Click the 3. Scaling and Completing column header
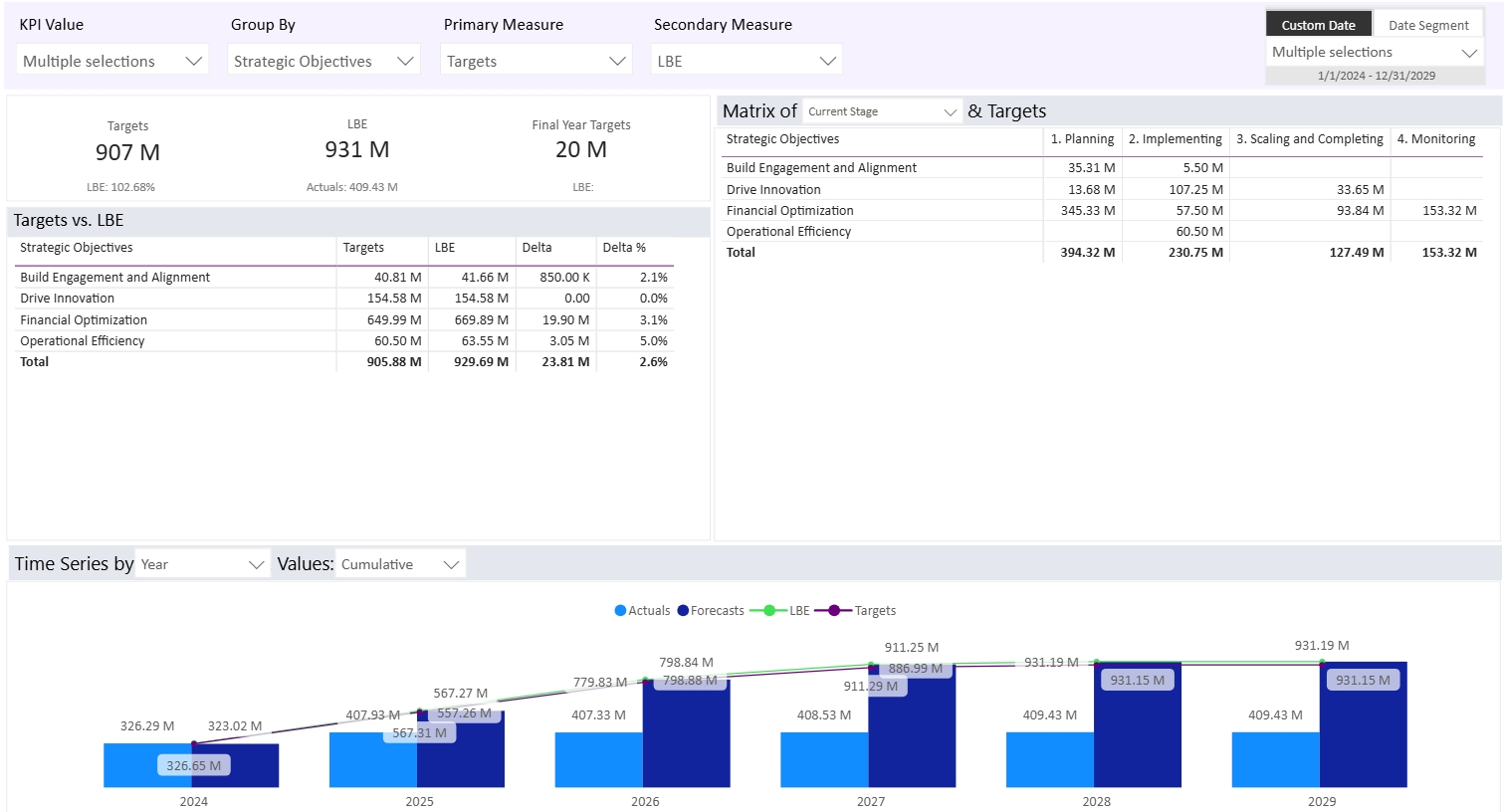Viewport: 1504px width, 812px height. 1309,139
